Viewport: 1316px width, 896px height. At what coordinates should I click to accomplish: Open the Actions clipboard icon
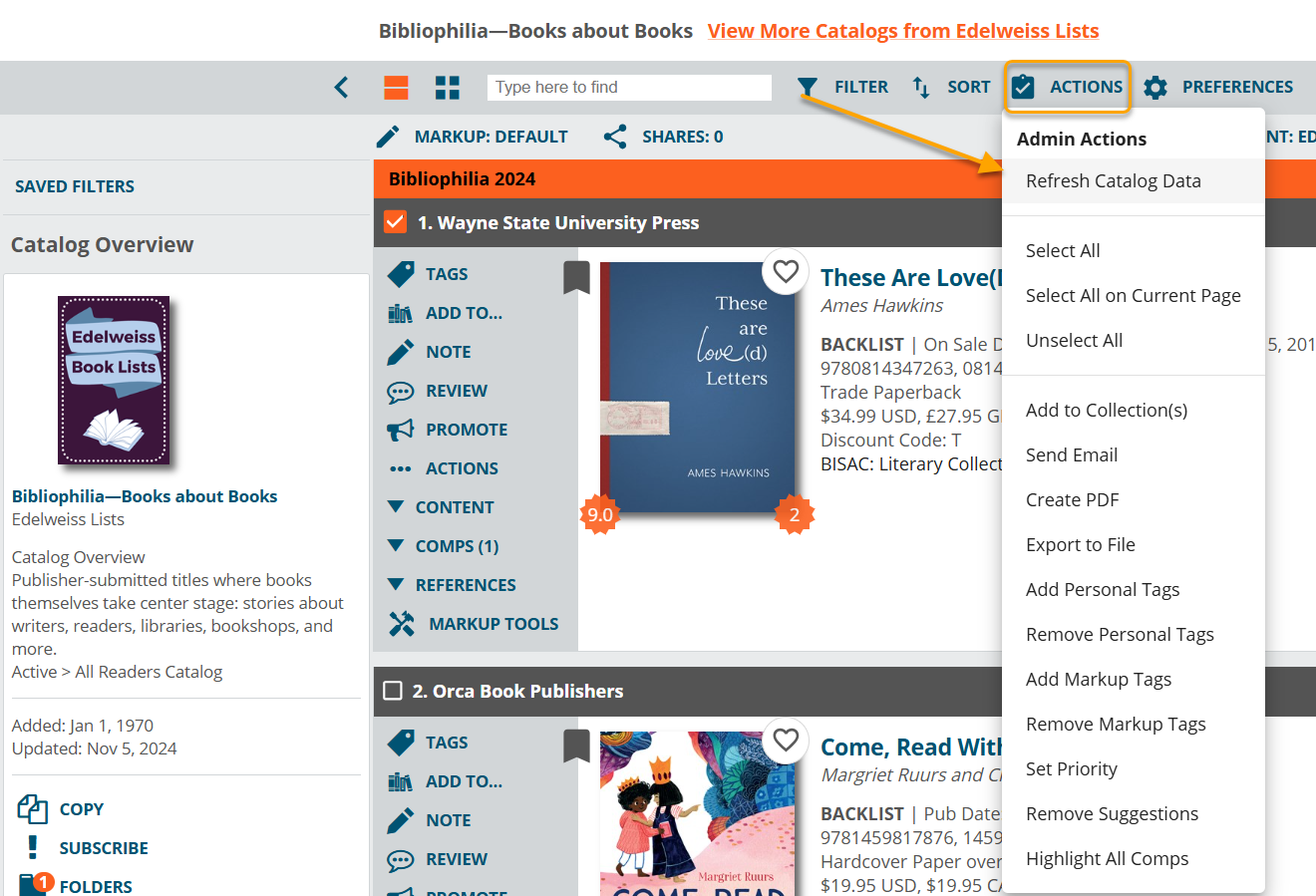pos(1023,88)
